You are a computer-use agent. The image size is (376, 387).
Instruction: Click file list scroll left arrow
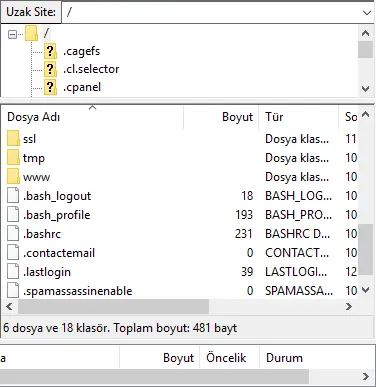9,306
